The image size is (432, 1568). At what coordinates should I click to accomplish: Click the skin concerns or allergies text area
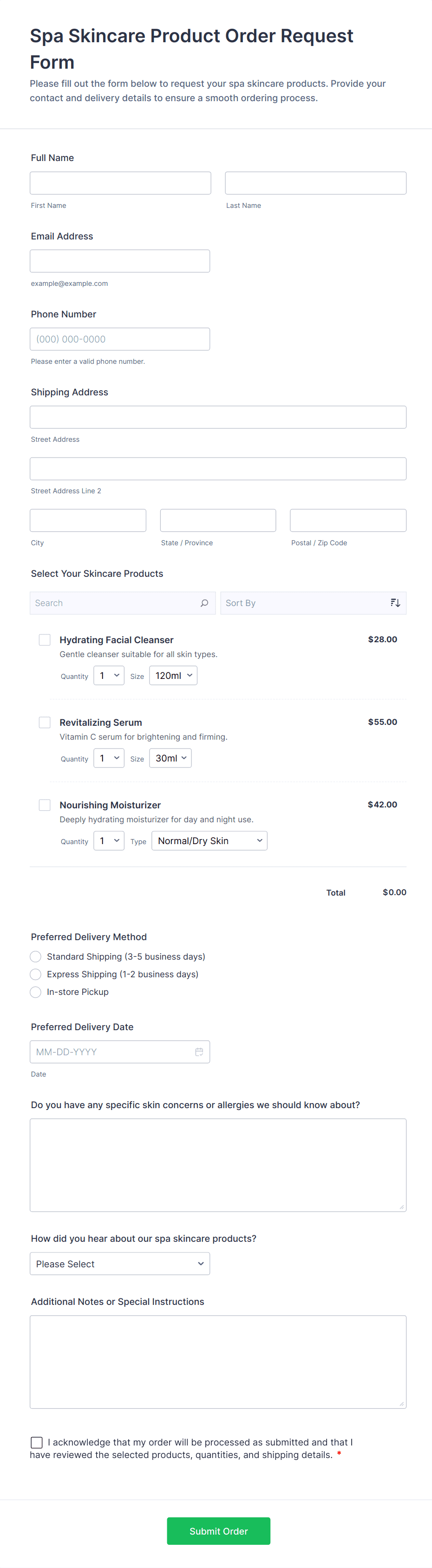(x=217, y=1164)
